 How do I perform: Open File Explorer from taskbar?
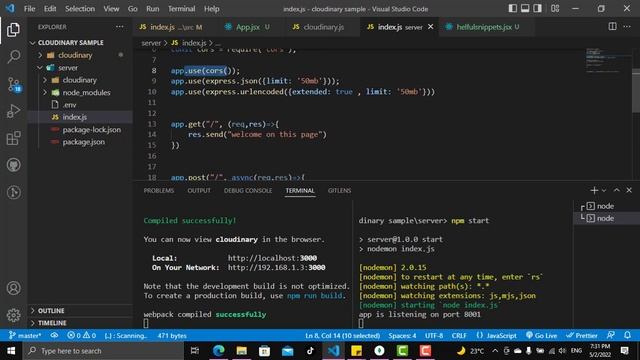(x=242, y=351)
